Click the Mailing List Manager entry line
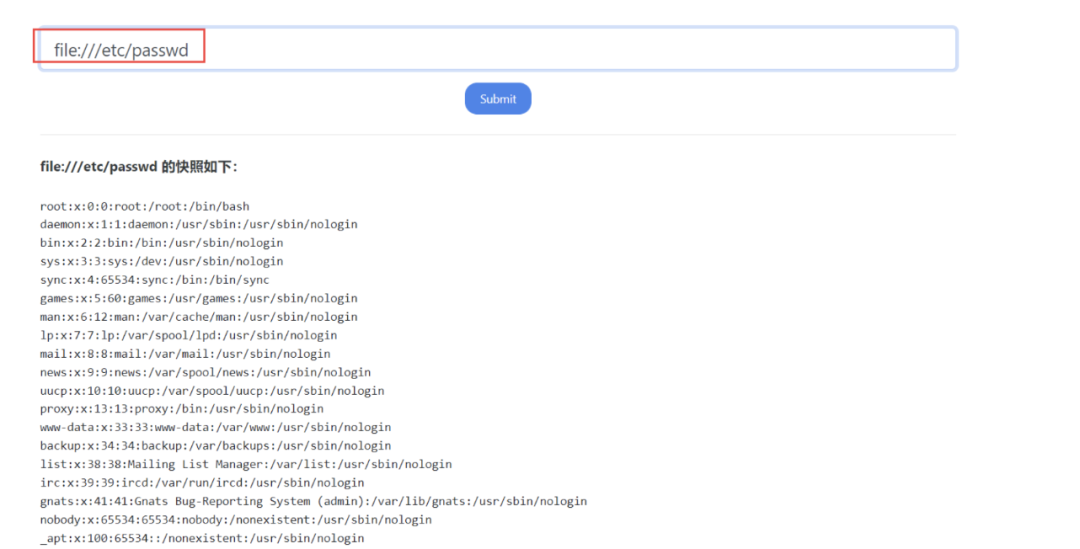This screenshot has height=549, width=1080. [x=246, y=464]
